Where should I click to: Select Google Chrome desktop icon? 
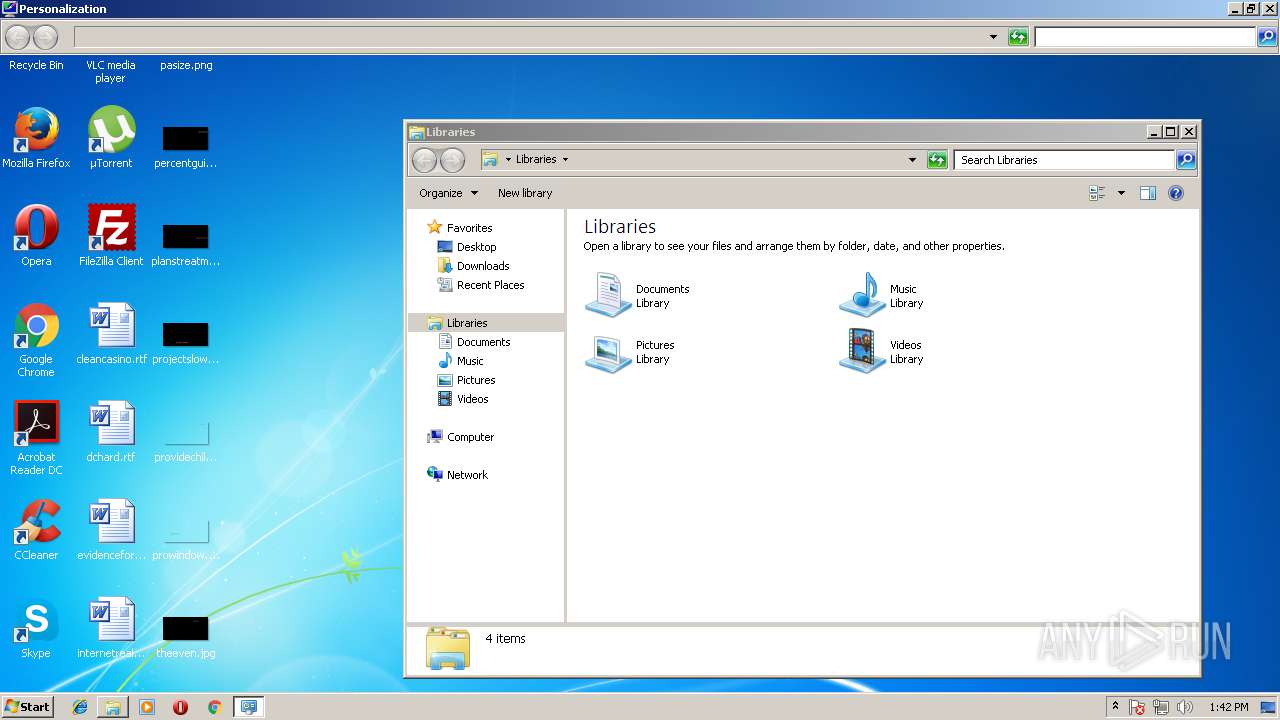tap(36, 340)
